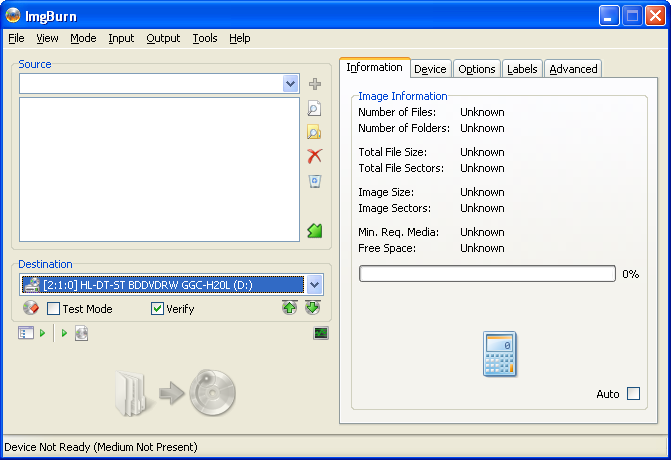
Task: Click the green up-arrow tray icon
Action: click(x=290, y=308)
